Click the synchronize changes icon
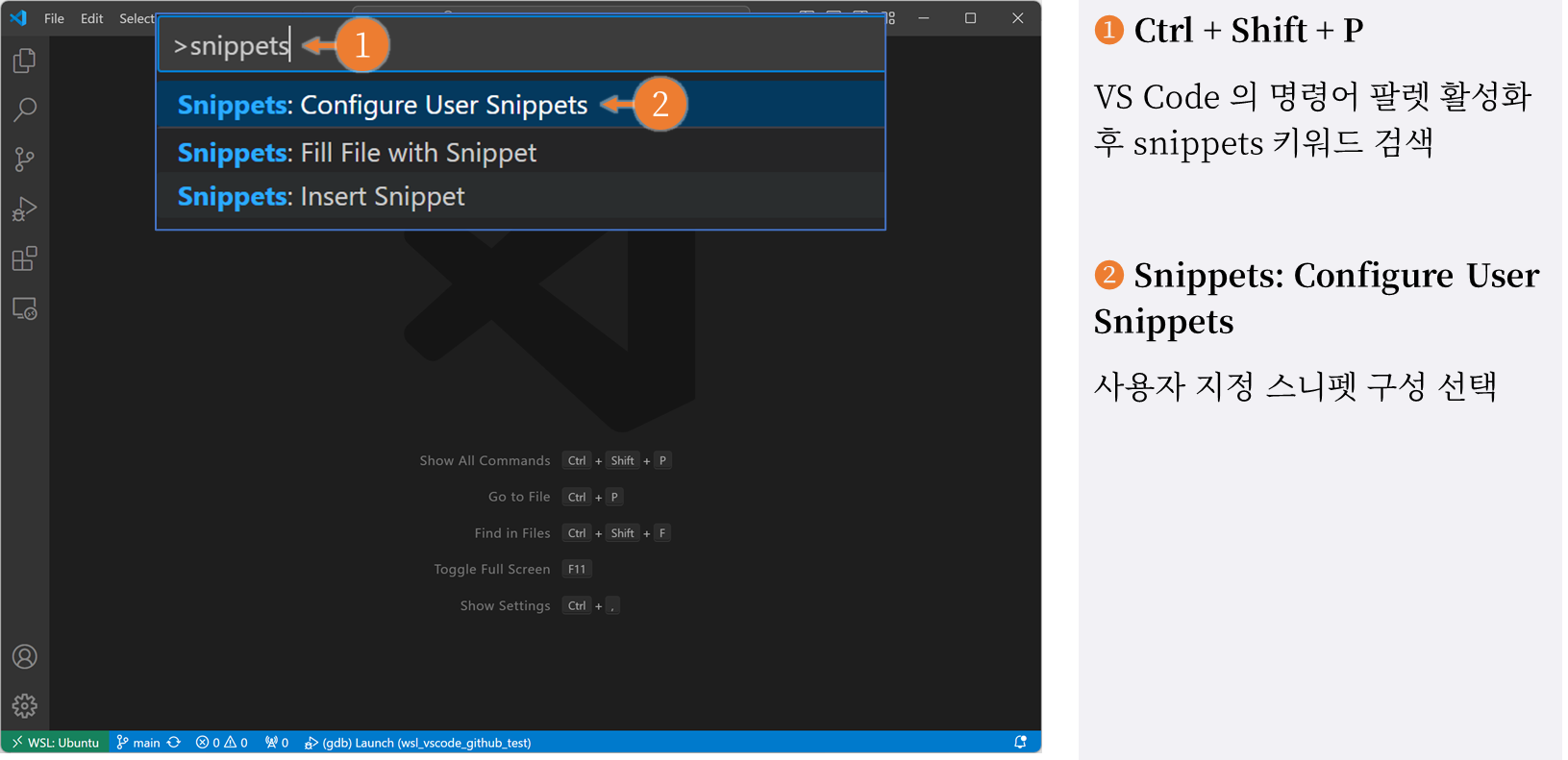The width and height of the screenshot is (1568, 760). tap(174, 743)
